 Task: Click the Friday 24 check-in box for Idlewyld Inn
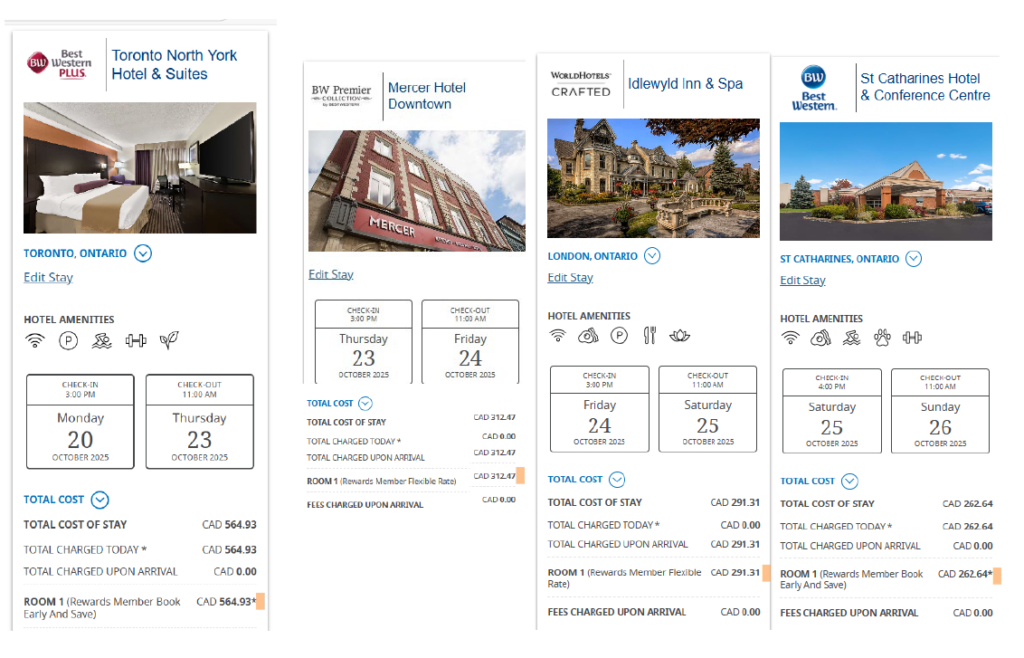pos(600,409)
